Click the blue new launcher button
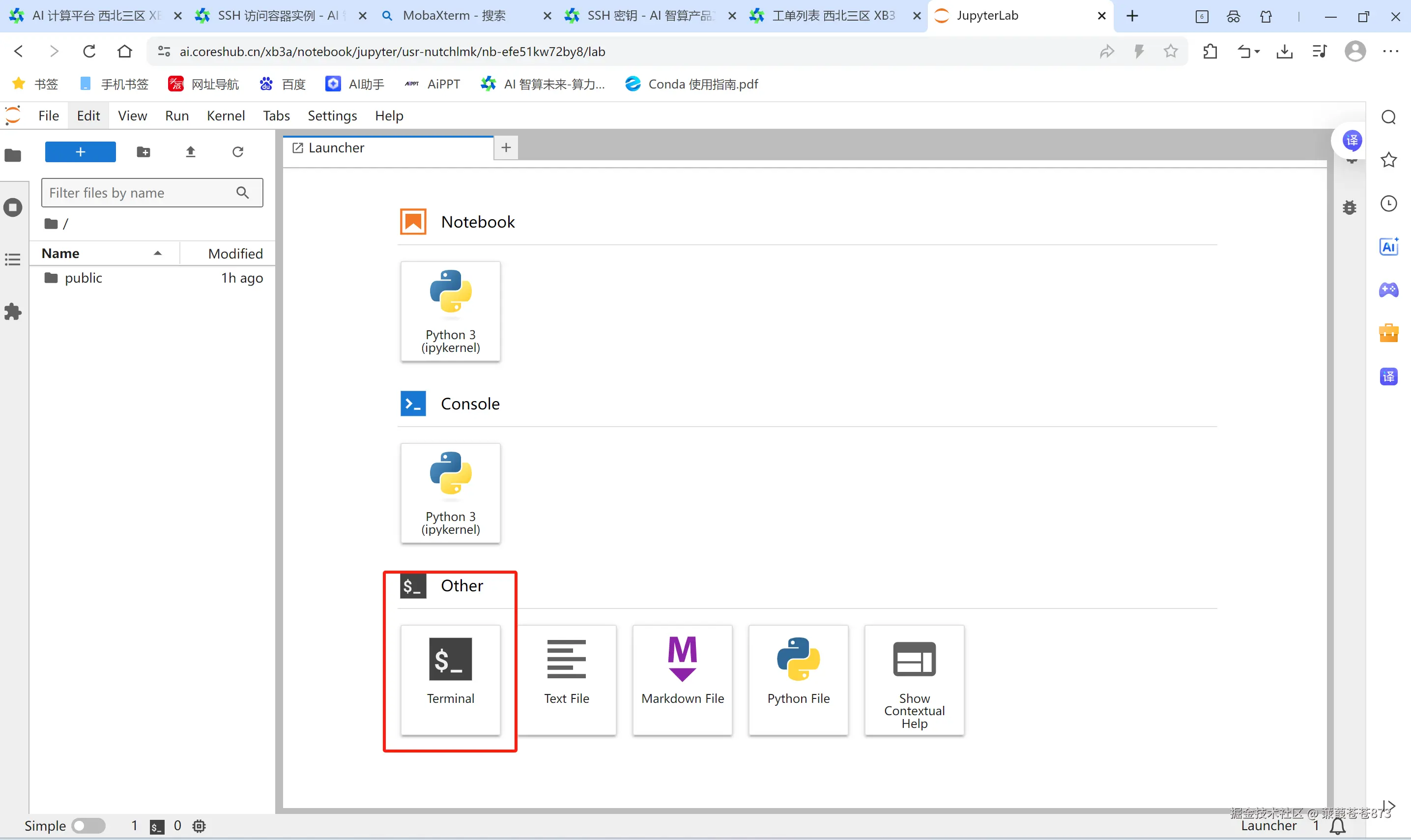Viewport: 1411px width, 840px height. tap(81, 152)
